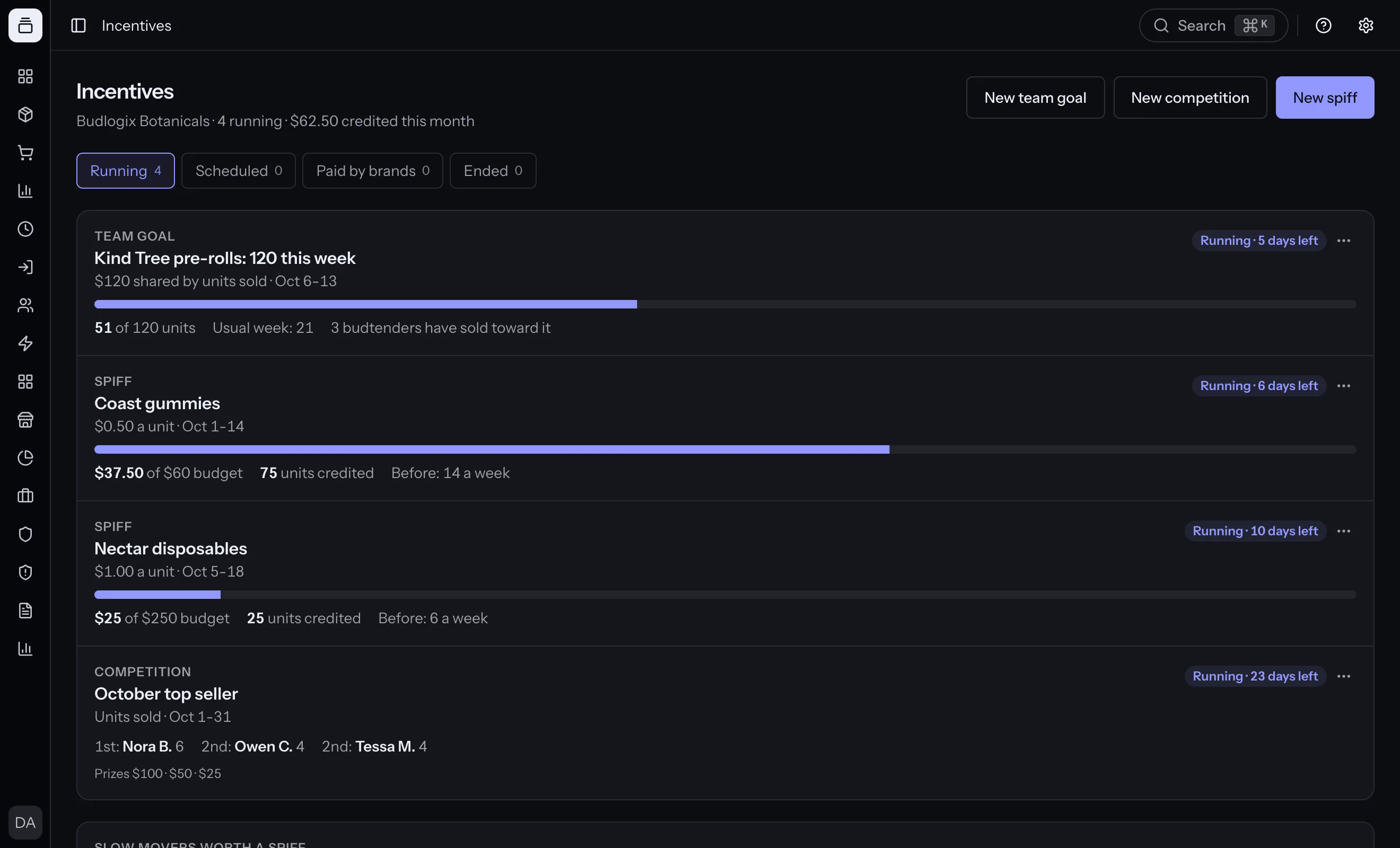Open the settings gear icon
1400x848 pixels.
point(1366,25)
